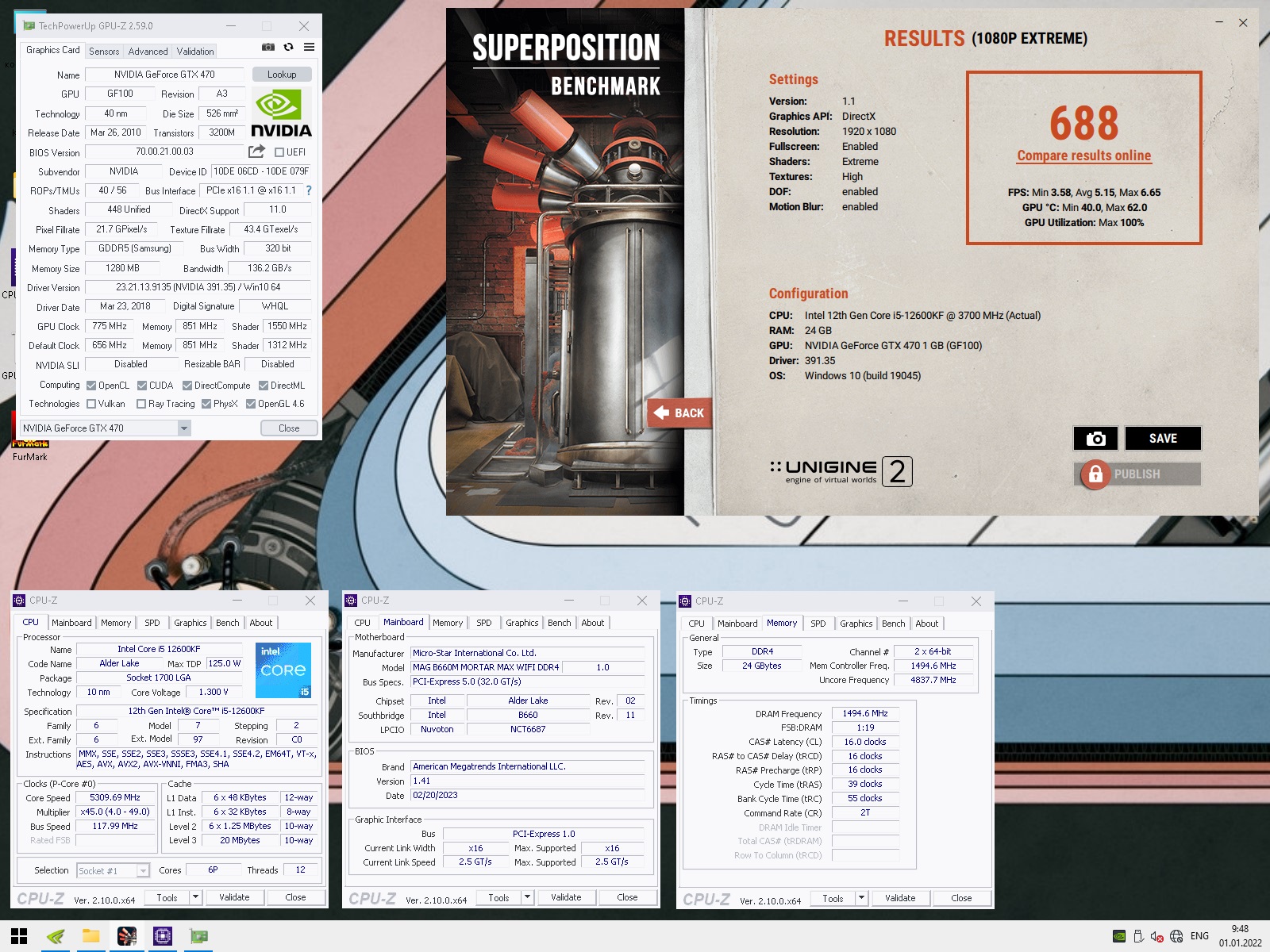The width and height of the screenshot is (1270, 952).
Task: Toggle the Ray Tracing checkbox
Action: 141,404
